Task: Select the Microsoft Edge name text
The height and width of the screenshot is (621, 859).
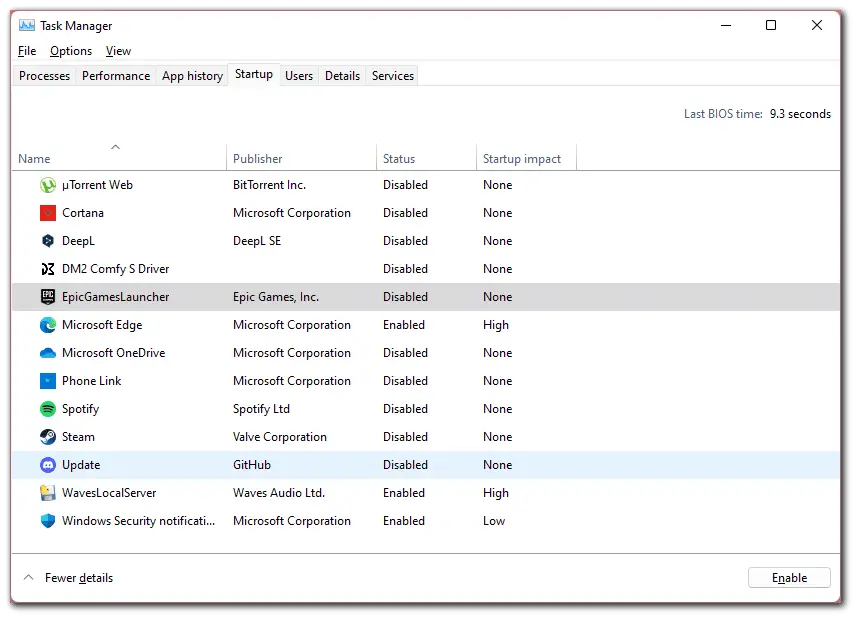Action: 102,325
